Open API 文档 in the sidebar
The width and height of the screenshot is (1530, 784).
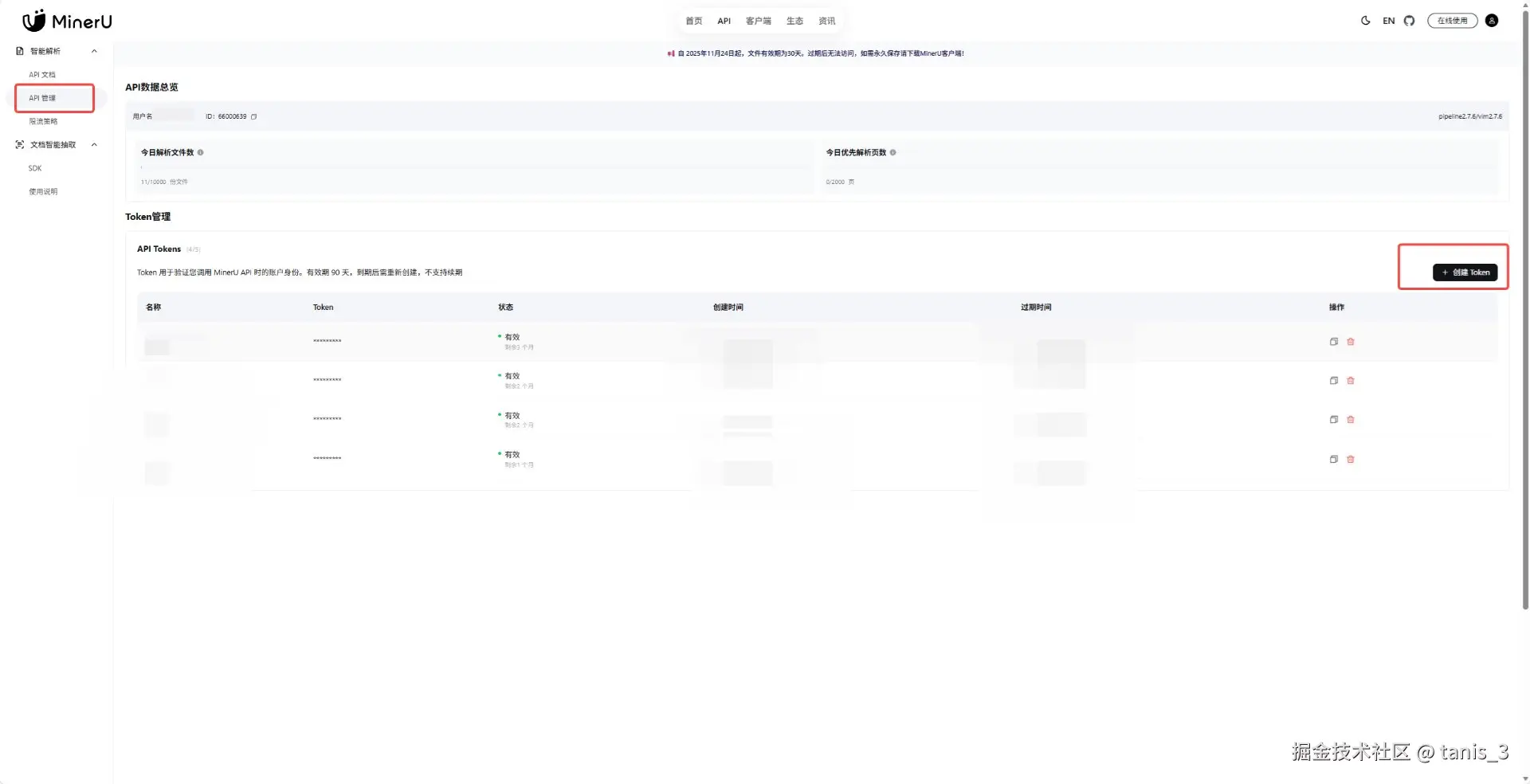pos(42,75)
